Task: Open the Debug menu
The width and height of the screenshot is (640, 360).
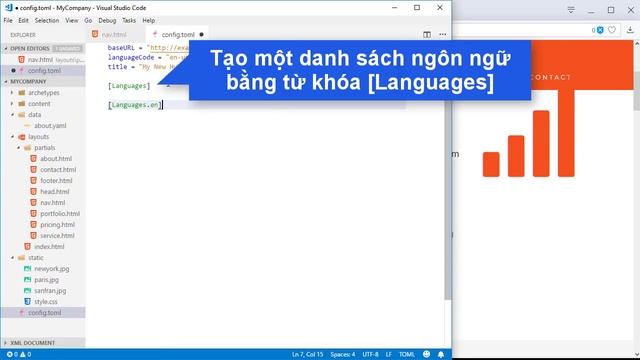Action: (x=107, y=20)
